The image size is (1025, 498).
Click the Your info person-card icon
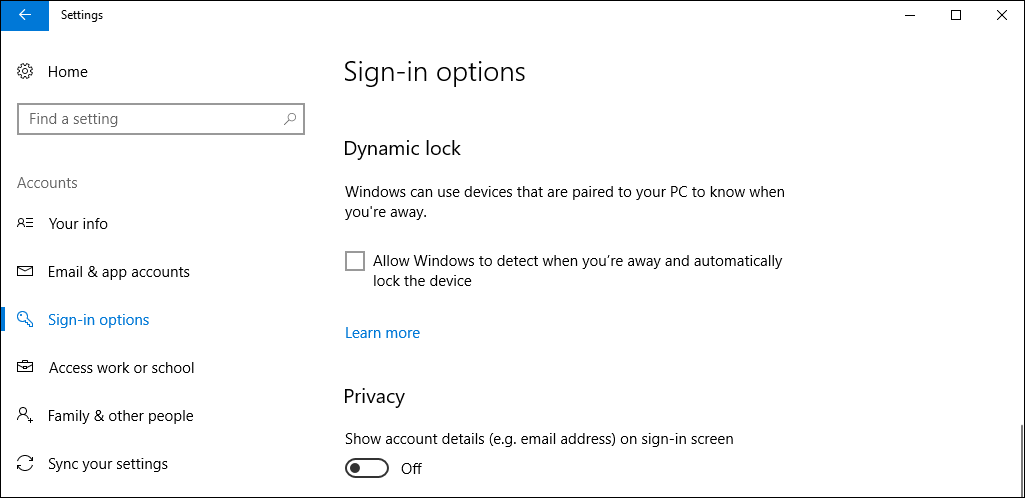(x=26, y=224)
